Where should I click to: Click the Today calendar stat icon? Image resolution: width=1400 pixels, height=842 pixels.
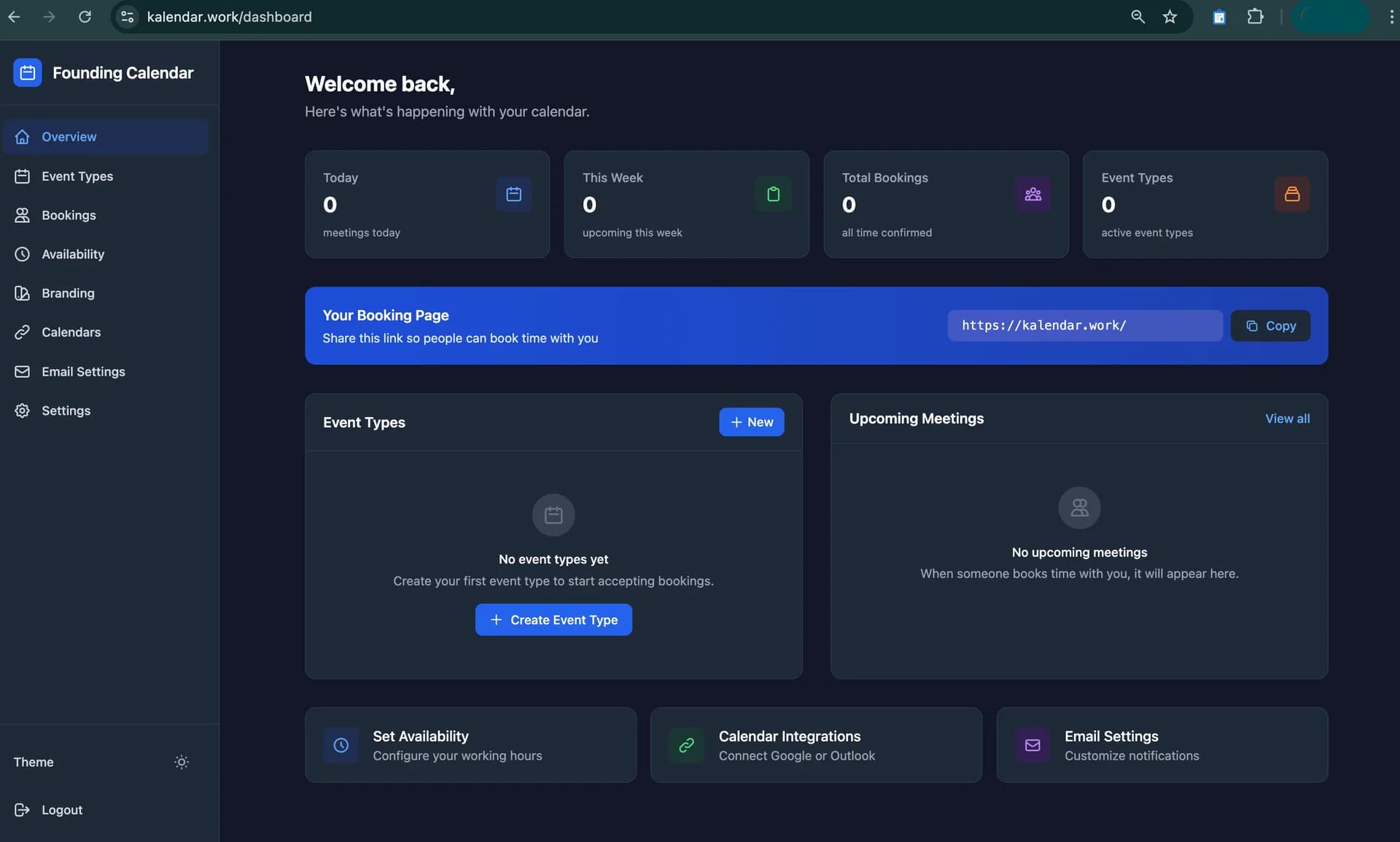tap(513, 194)
